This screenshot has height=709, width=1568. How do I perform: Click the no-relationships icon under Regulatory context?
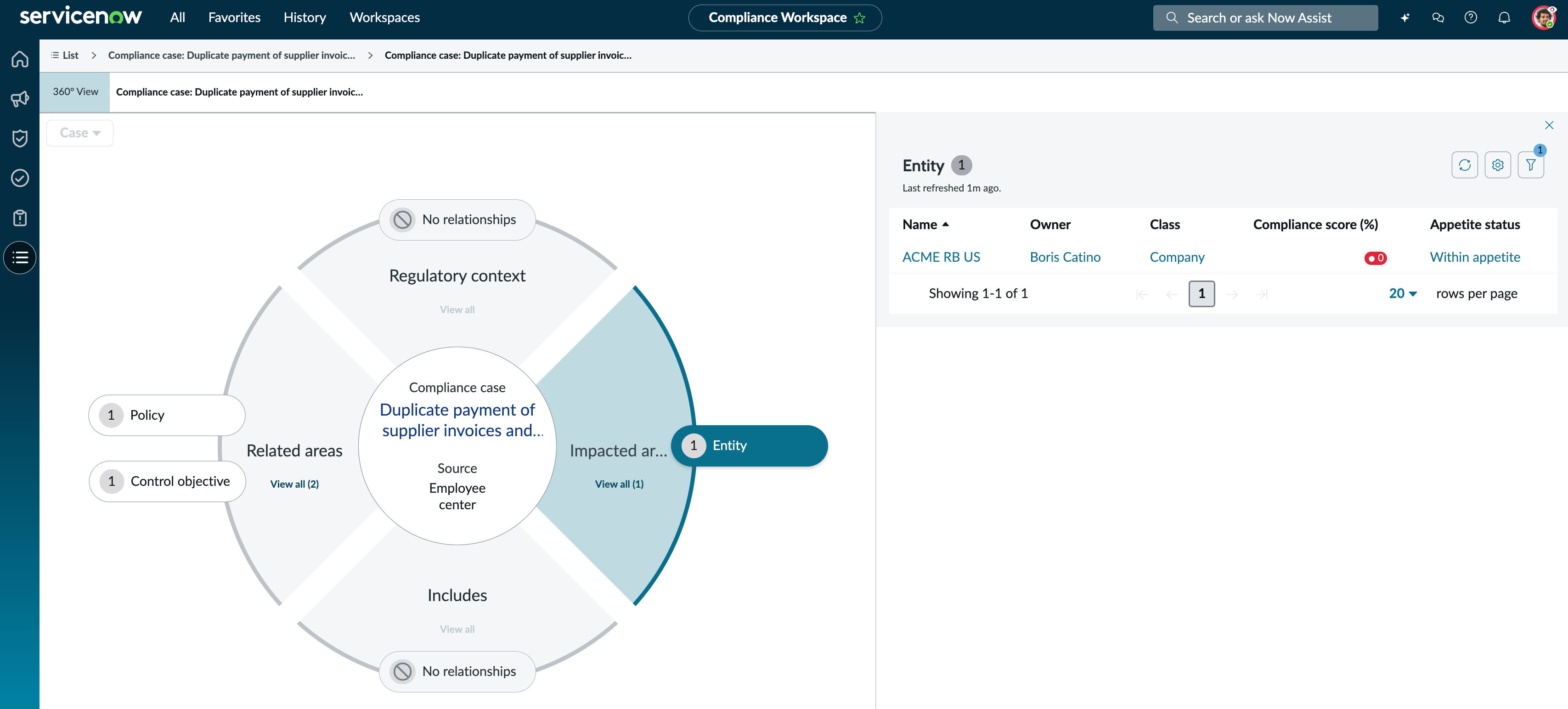(402, 219)
